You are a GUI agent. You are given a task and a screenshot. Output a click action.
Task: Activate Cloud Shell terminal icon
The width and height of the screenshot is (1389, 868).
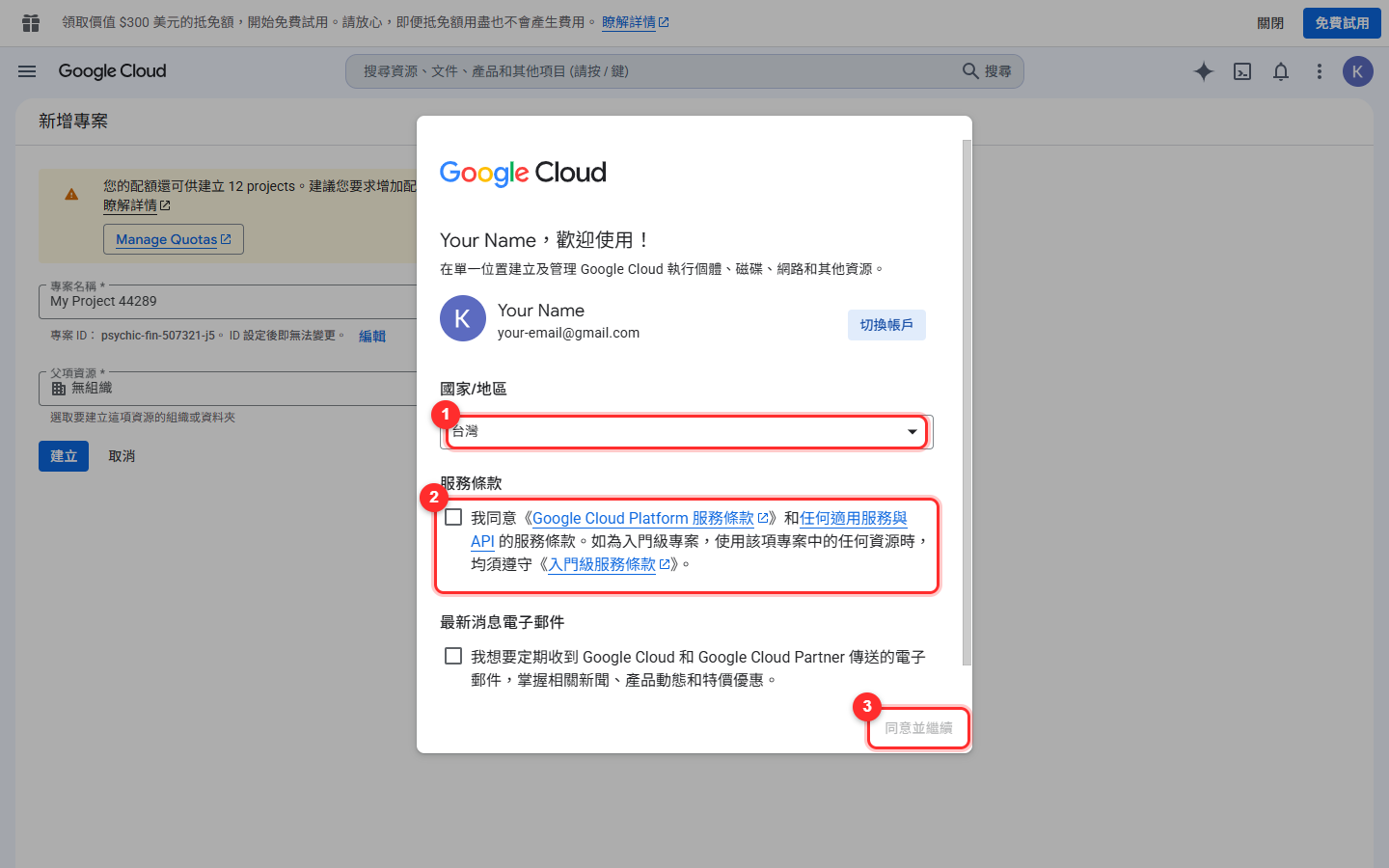(x=1242, y=71)
